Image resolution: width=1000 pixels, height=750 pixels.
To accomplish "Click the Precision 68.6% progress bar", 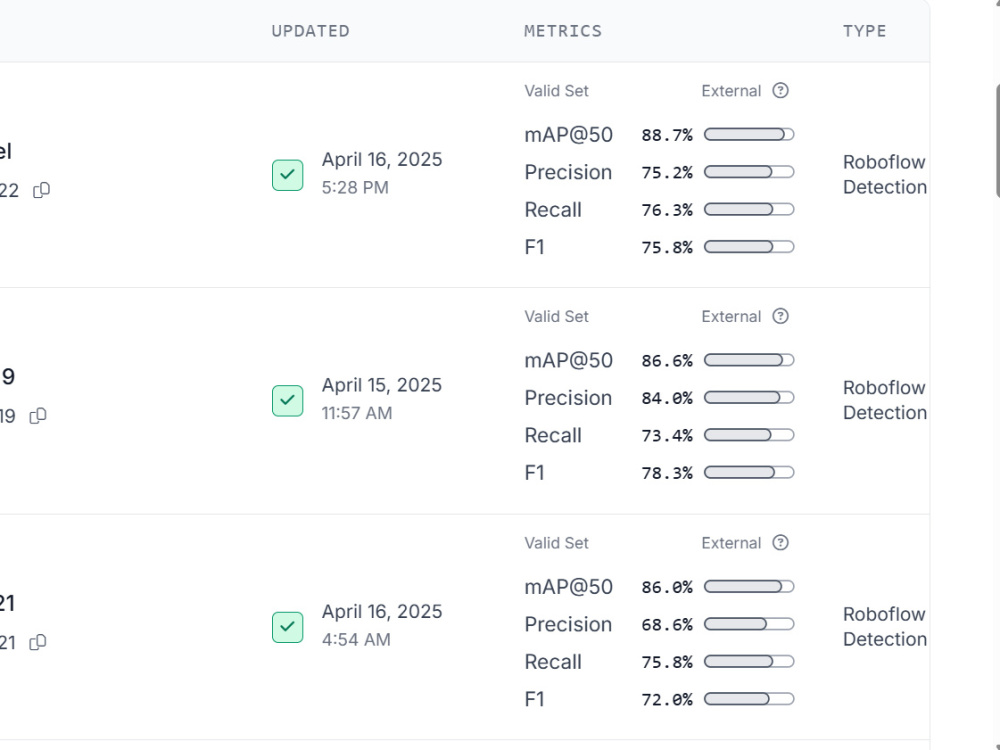I will coord(749,624).
